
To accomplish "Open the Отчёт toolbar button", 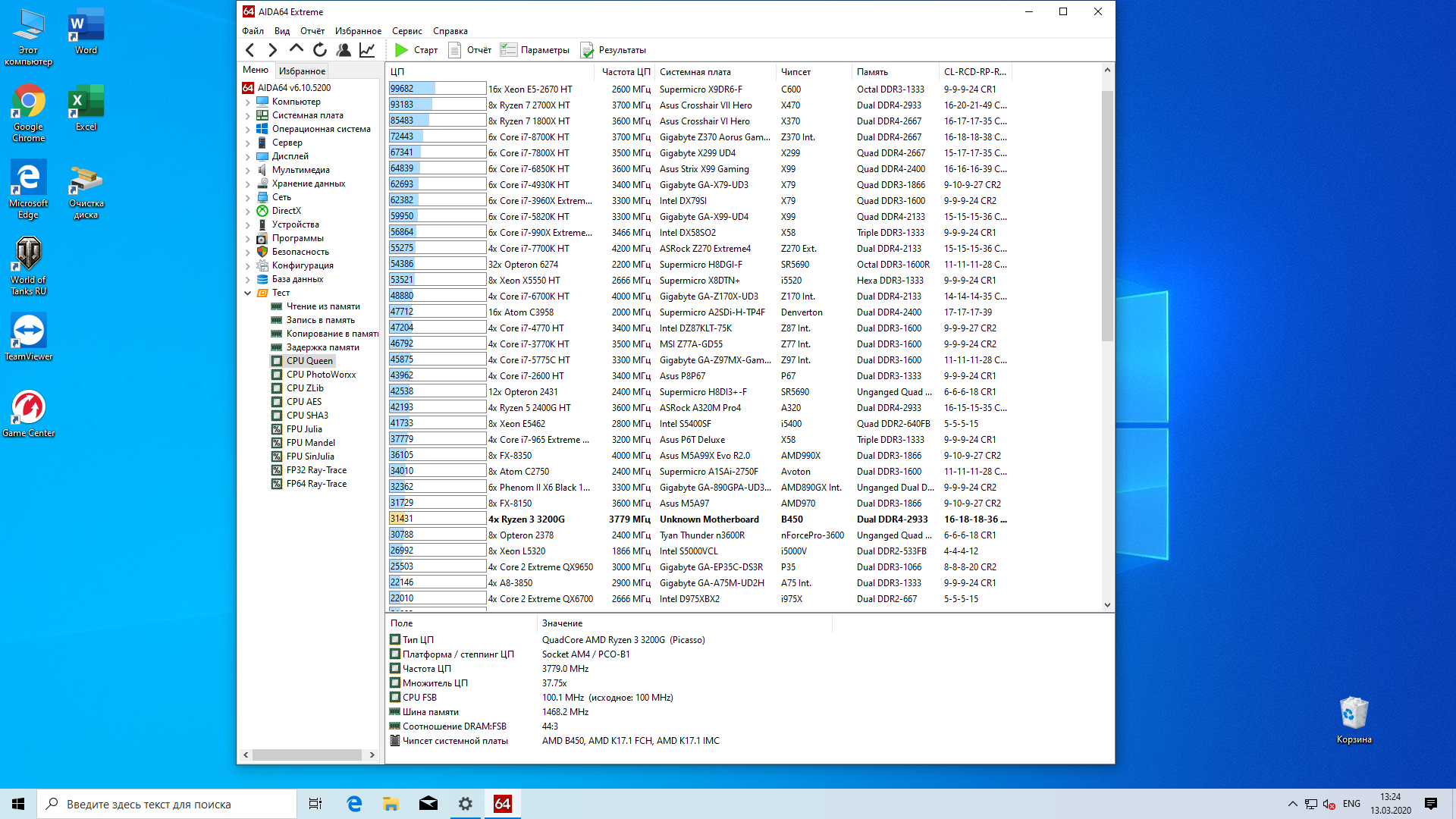I will (x=470, y=50).
